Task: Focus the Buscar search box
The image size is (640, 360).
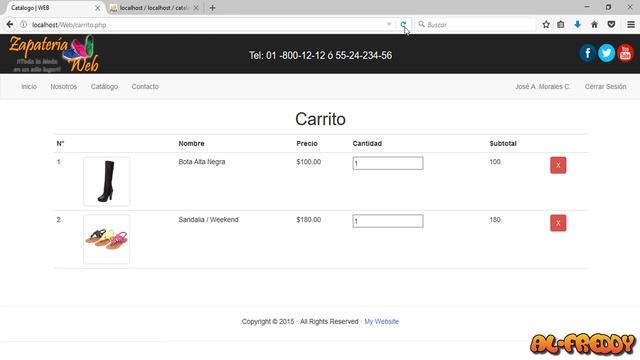Action: click(476, 24)
